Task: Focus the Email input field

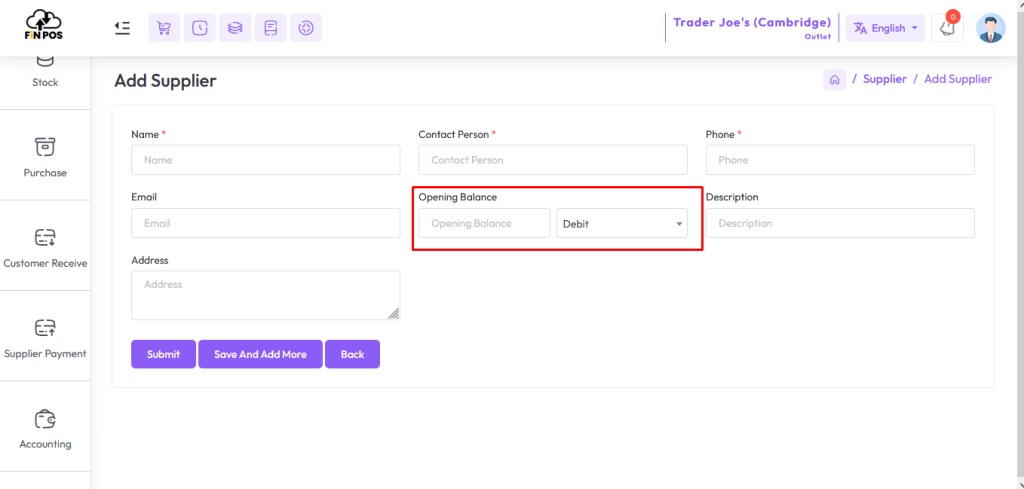Action: [x=266, y=223]
